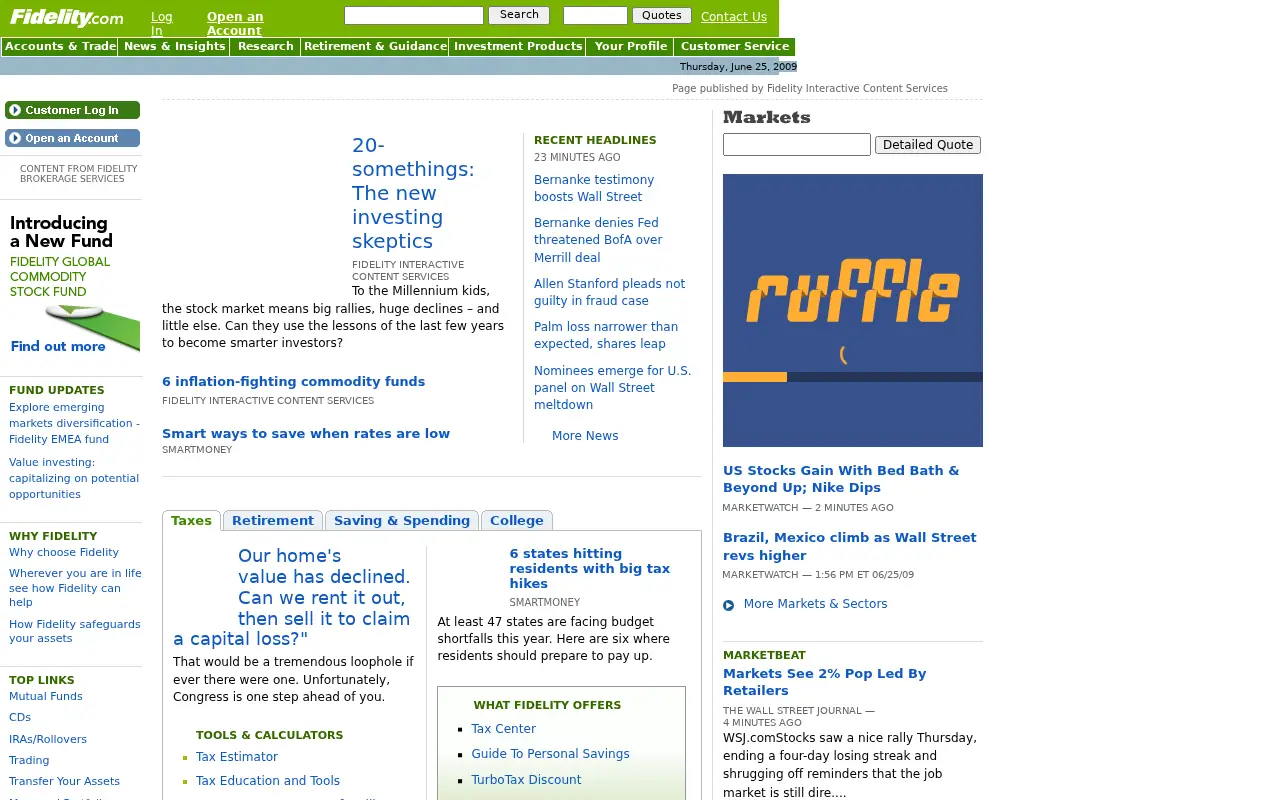This screenshot has width=1280, height=800.
Task: Open Allen Stanford pleads not guilty headline
Action: (x=609, y=292)
